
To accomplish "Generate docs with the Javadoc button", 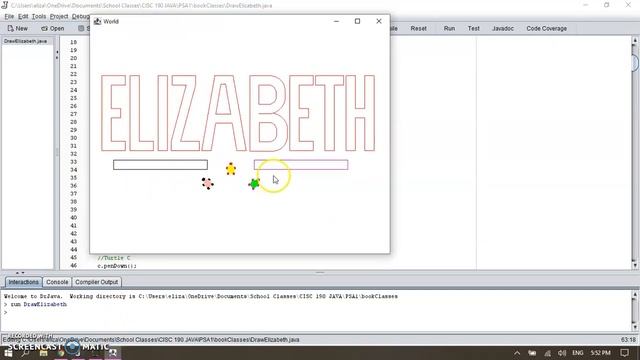I will coord(502,28).
